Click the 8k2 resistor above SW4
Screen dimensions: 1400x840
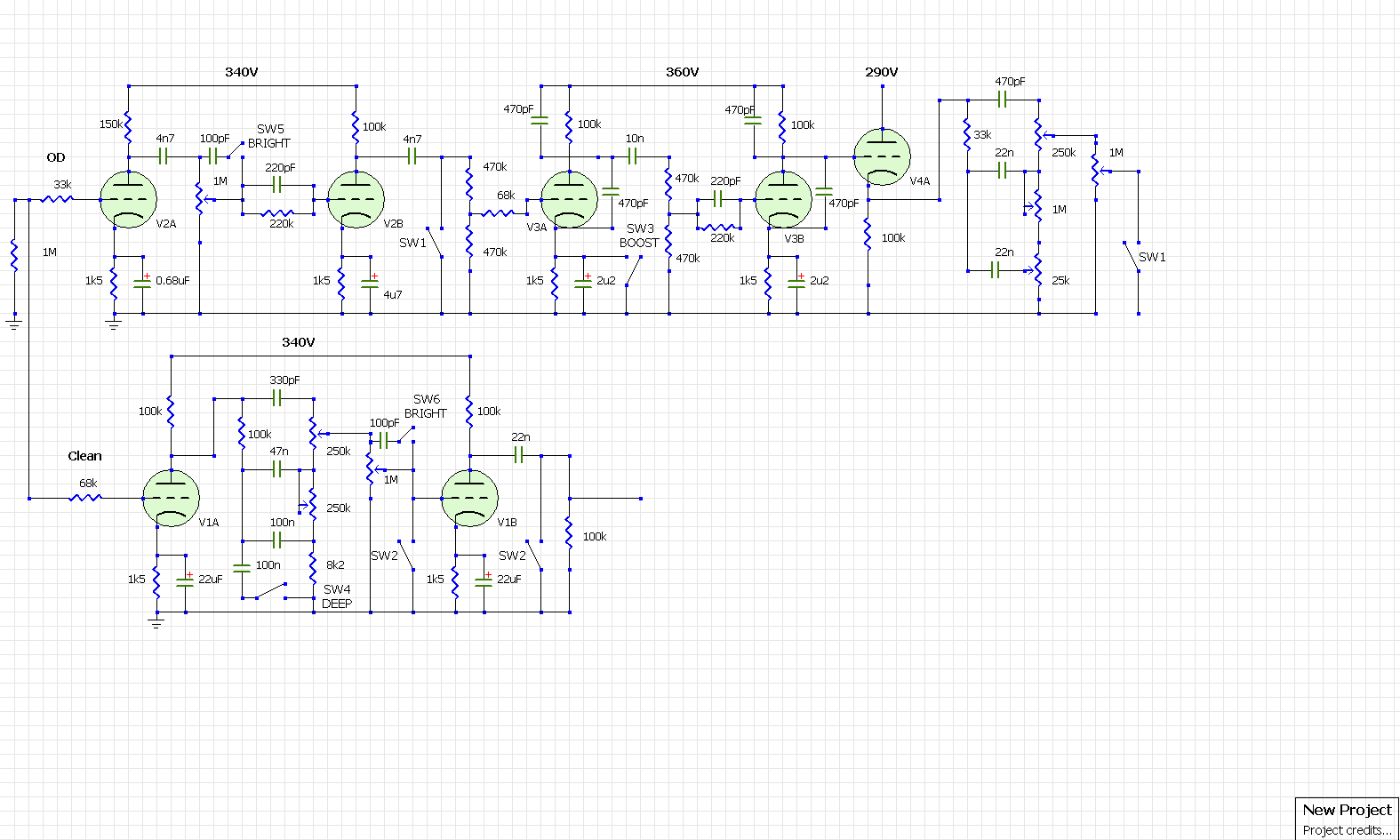(x=313, y=565)
